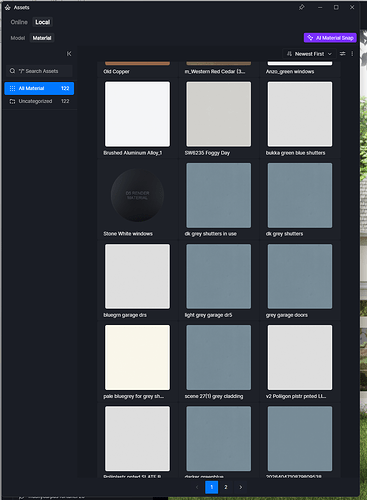367x500 pixels.
Task: Switch to the Local tab
Action: click(43, 22)
